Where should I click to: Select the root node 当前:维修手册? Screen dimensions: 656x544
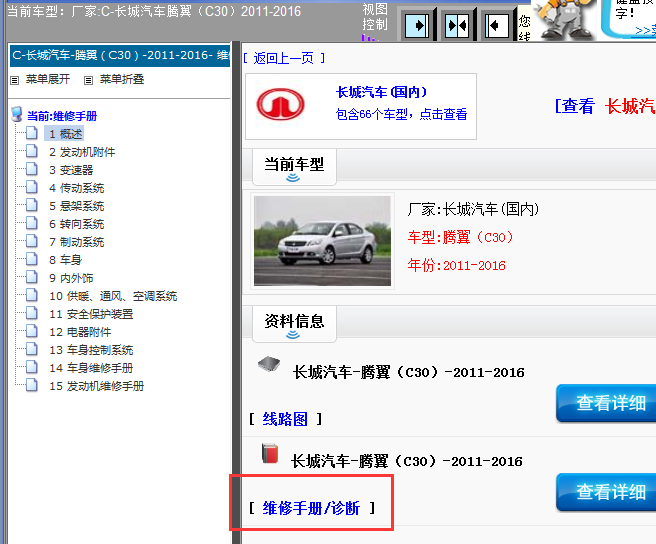pos(62,116)
